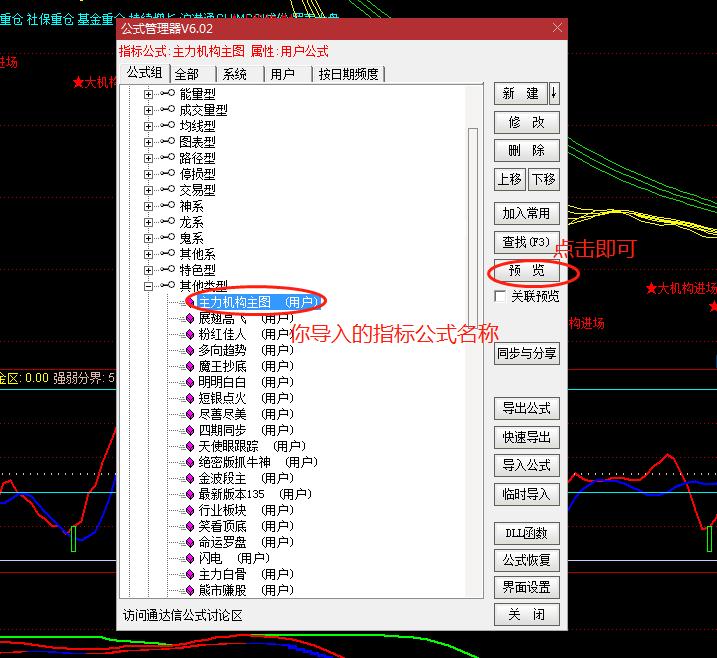Expand the 图表型 tree node
Viewport: 717px width, 658px height.
click(x=148, y=142)
